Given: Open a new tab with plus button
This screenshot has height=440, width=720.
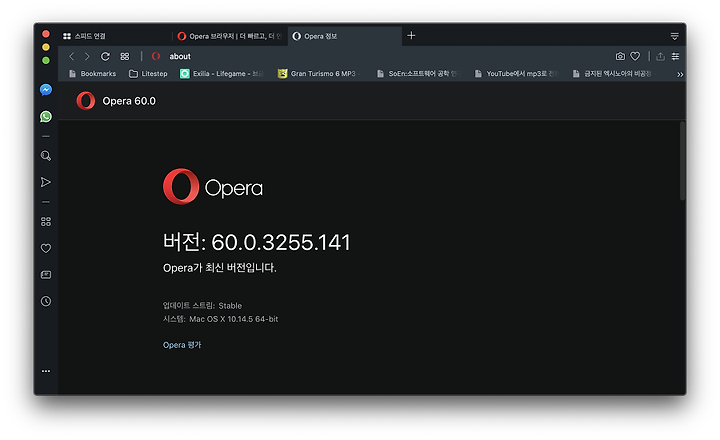Looking at the screenshot, I should (x=411, y=35).
